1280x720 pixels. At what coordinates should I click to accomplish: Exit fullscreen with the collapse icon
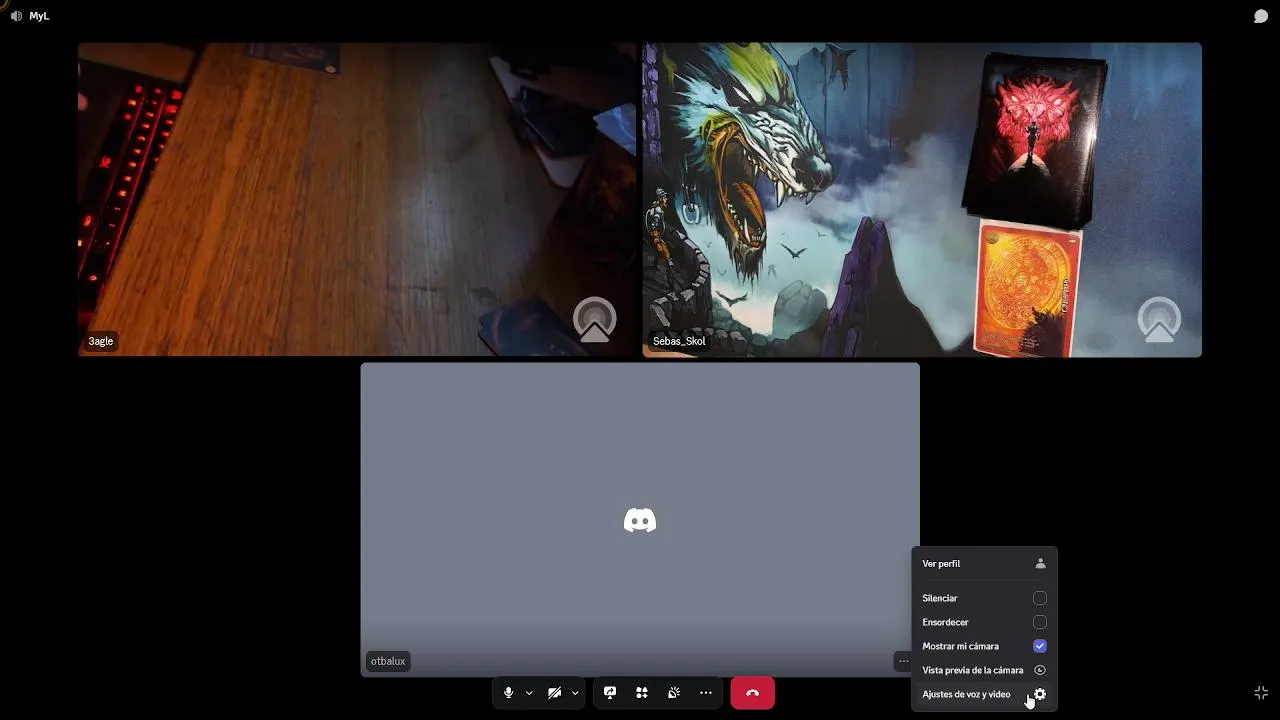[x=1261, y=693]
